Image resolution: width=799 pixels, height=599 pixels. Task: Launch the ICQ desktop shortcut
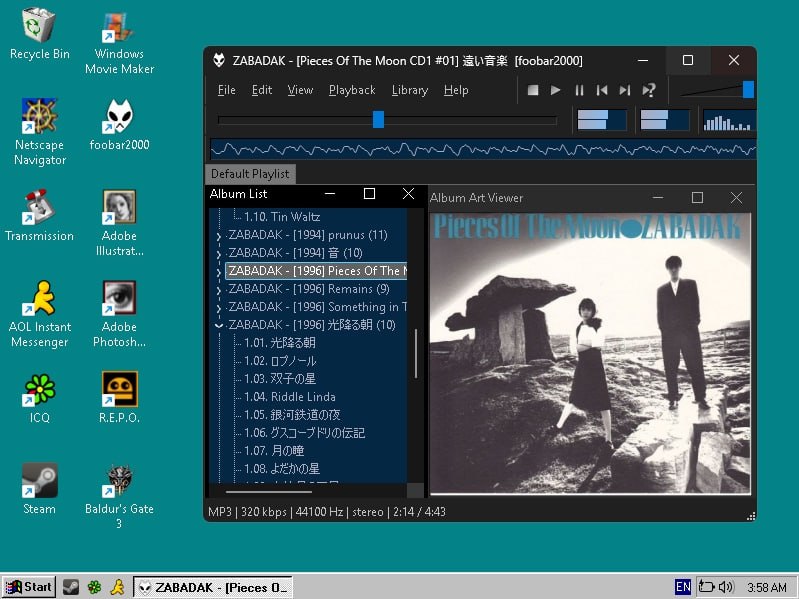tap(39, 398)
